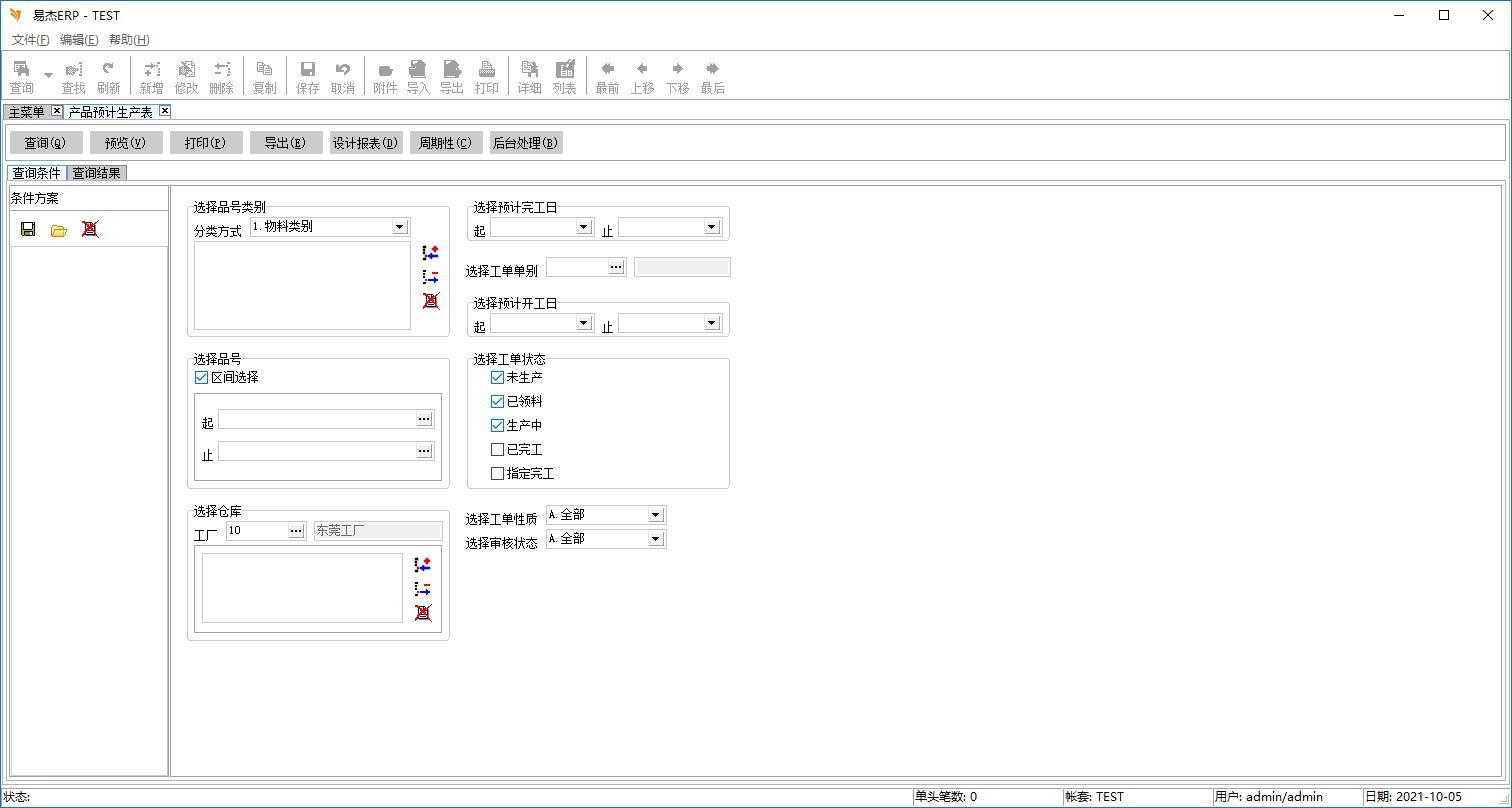Click remove item icon beside 品号类别 list
The image size is (1512, 808).
[431, 277]
